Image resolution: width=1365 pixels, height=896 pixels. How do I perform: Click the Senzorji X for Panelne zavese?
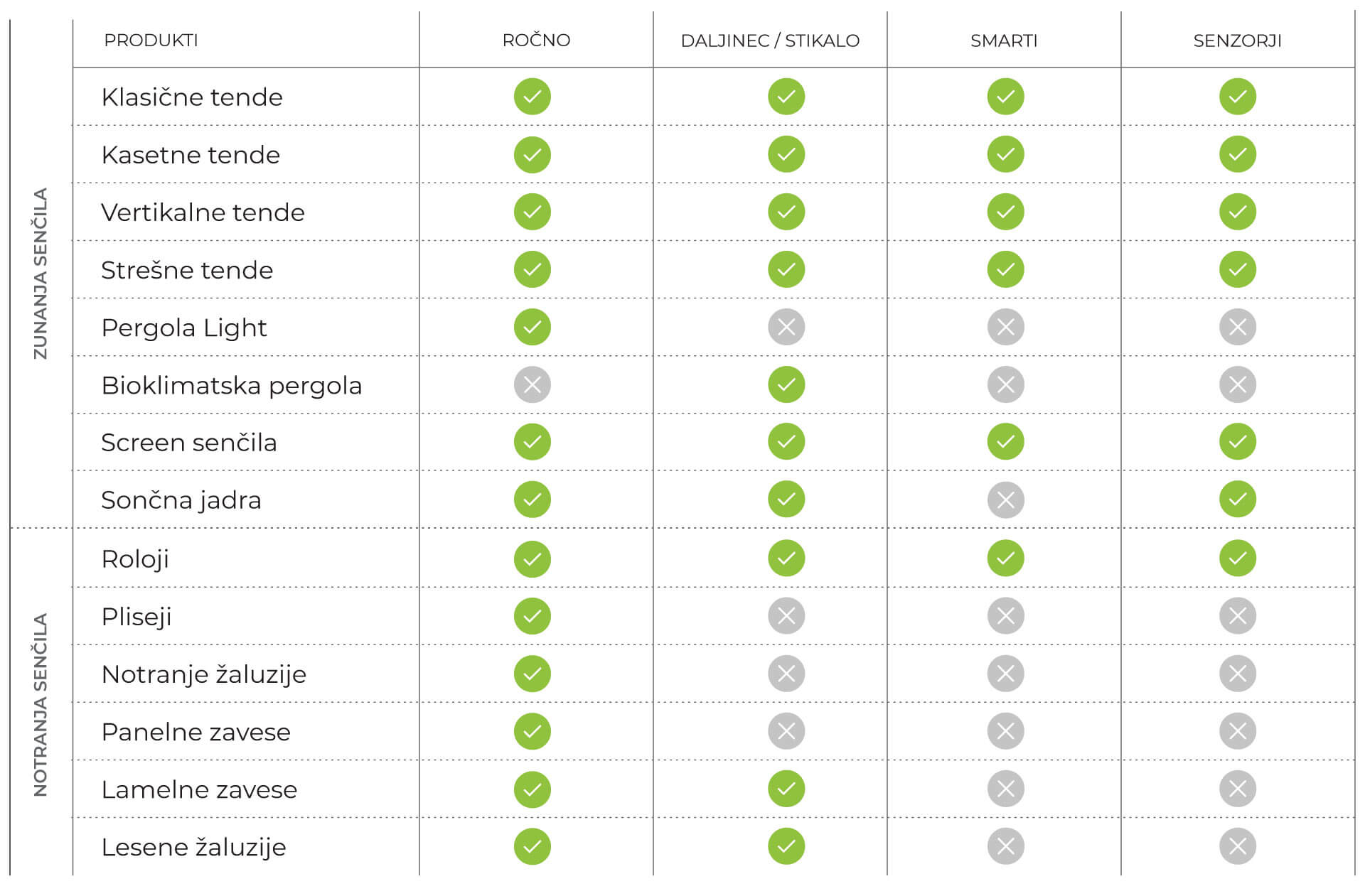[1237, 731]
